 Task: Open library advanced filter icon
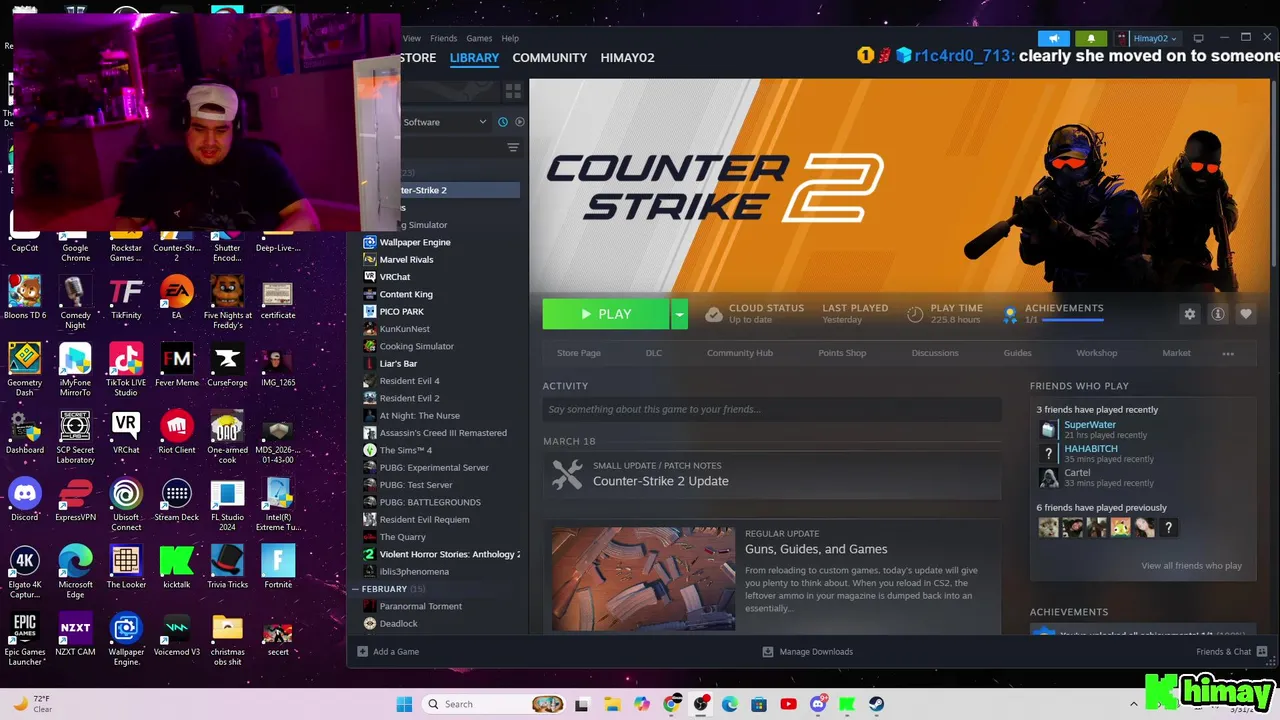tap(513, 147)
